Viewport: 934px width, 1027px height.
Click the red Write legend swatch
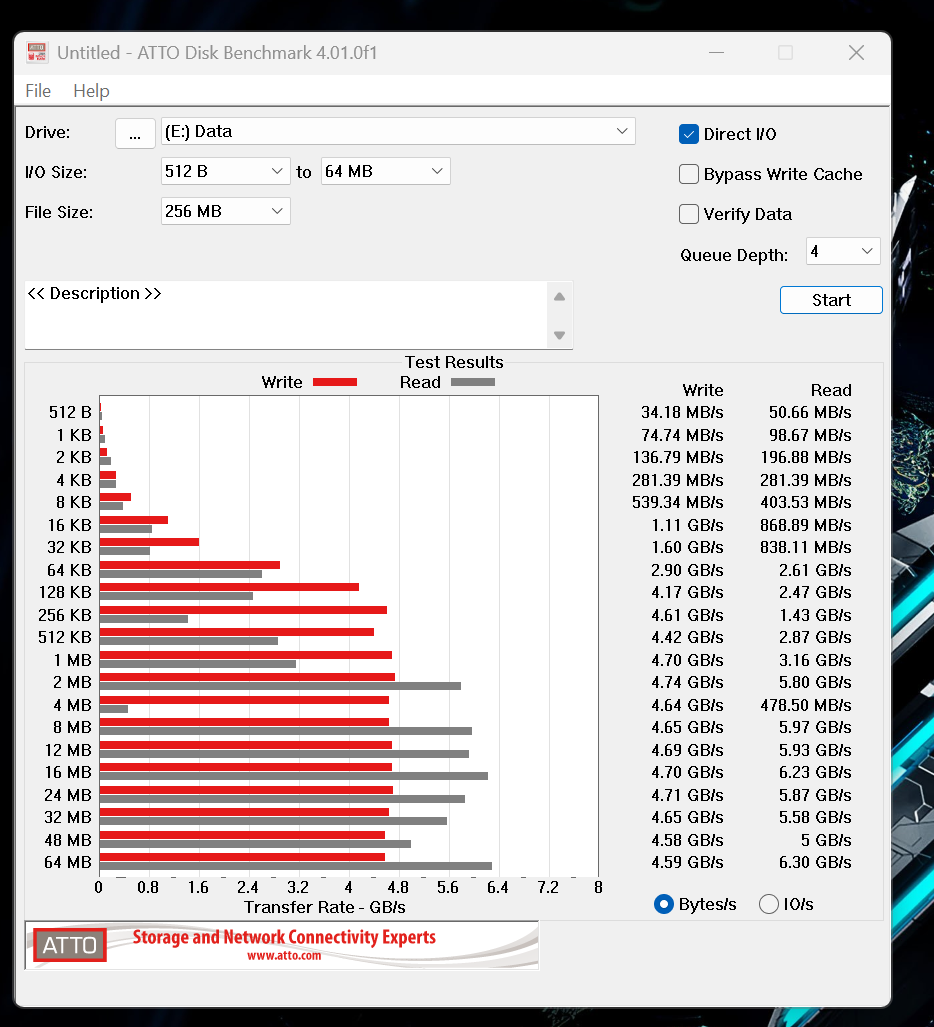(x=335, y=382)
